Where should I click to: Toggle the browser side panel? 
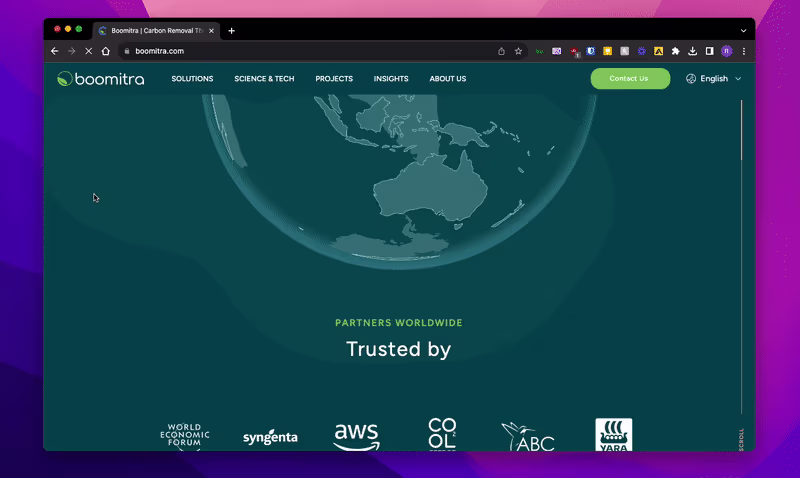tap(710, 51)
